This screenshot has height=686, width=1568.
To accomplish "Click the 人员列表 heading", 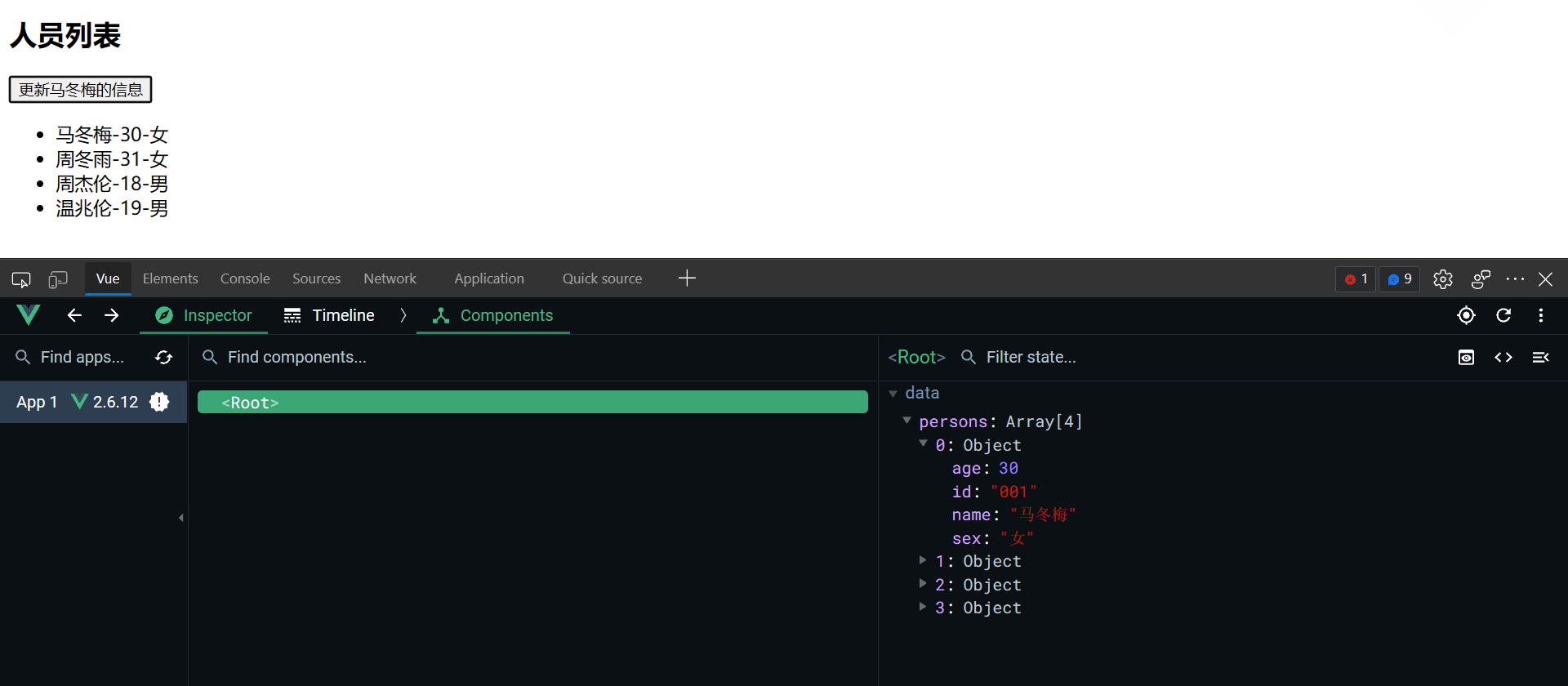I will point(65,36).
